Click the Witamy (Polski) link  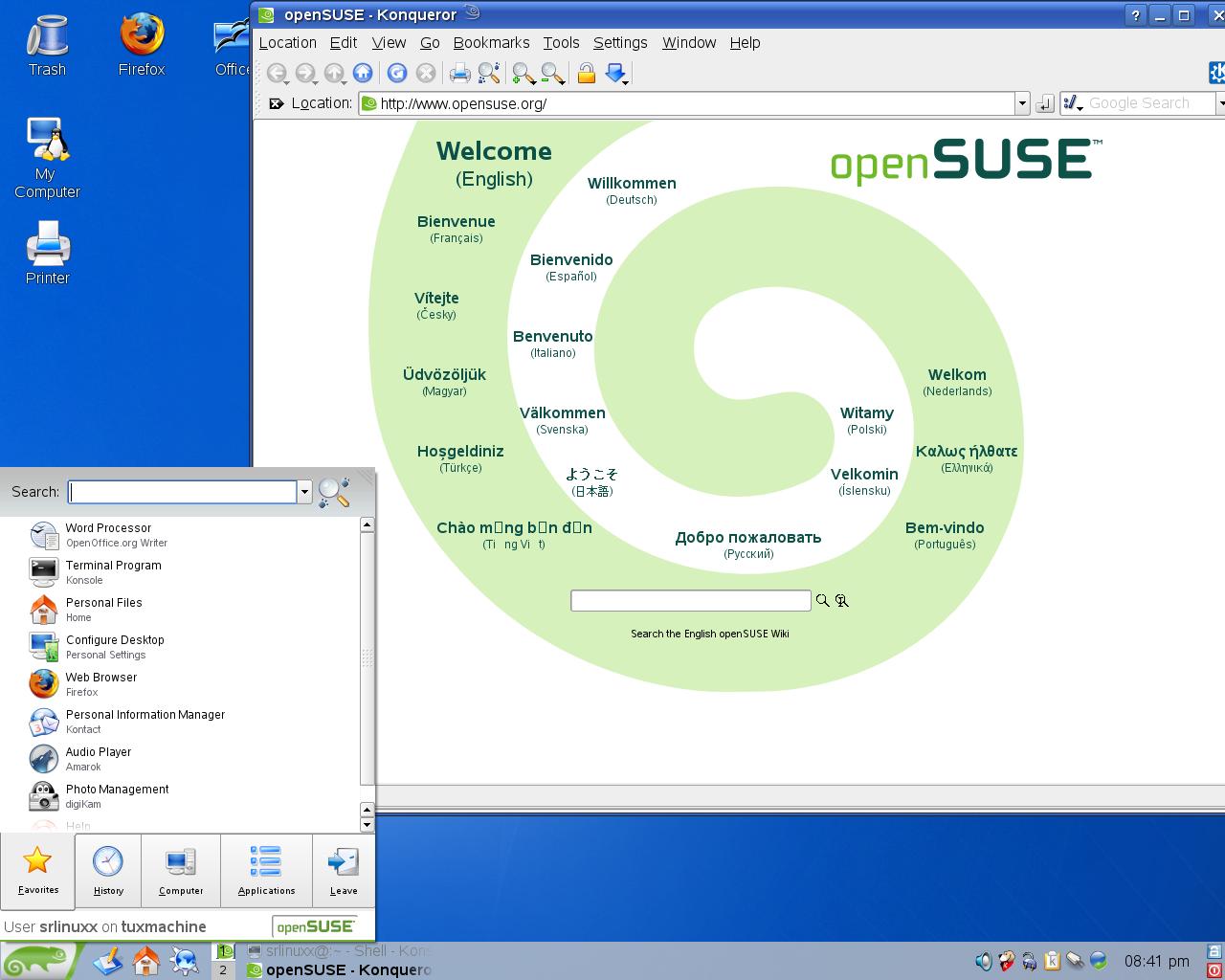(867, 419)
